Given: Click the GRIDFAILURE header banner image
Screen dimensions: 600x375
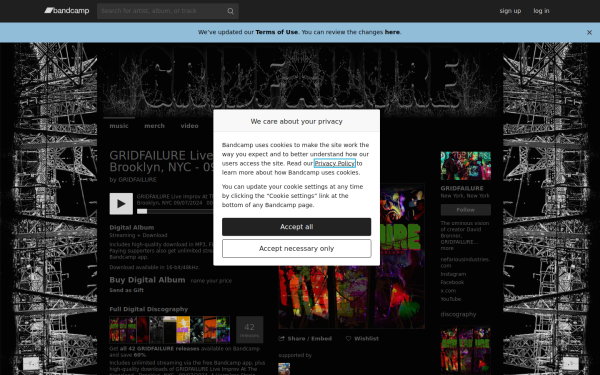Looking at the screenshot, I should click(300, 80).
